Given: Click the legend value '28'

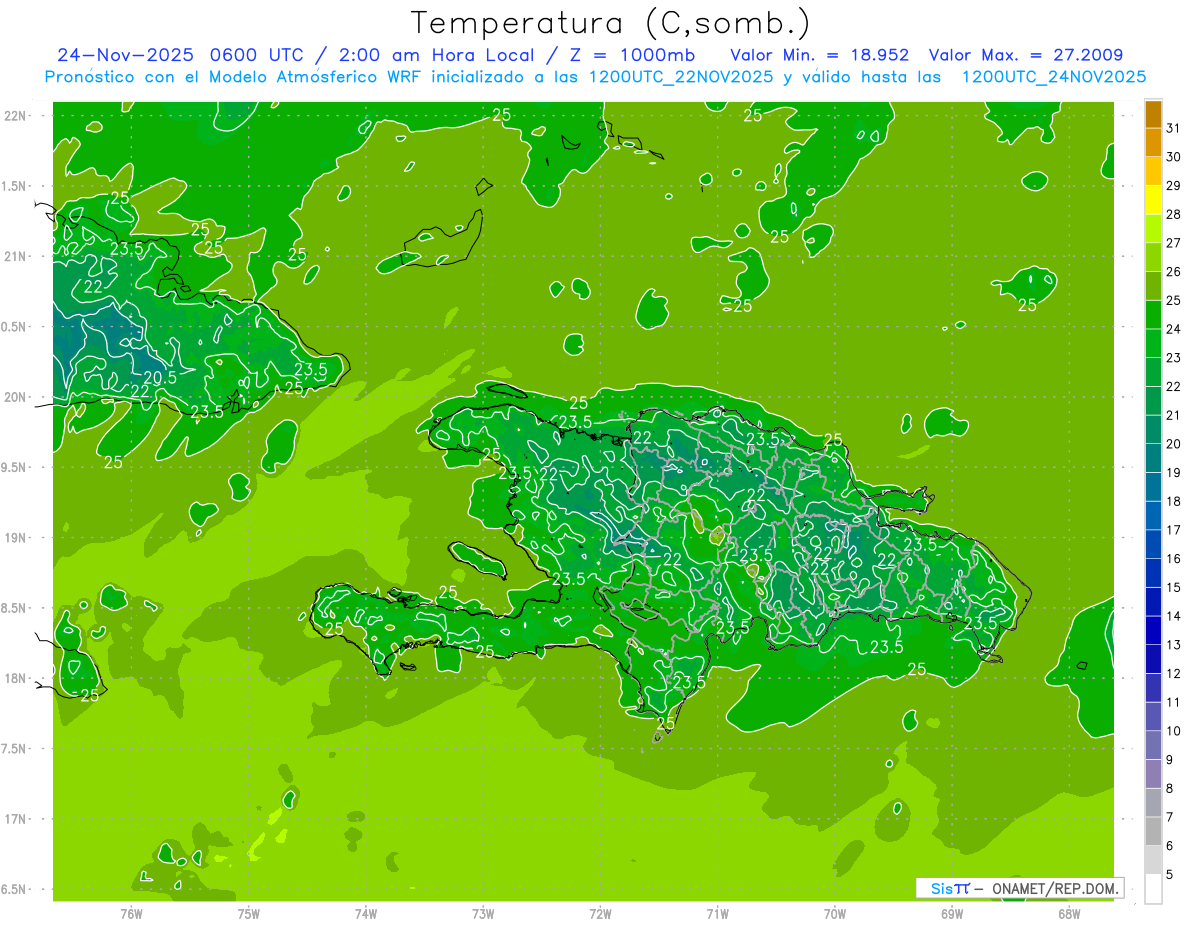Looking at the screenshot, I should pos(1174,214).
